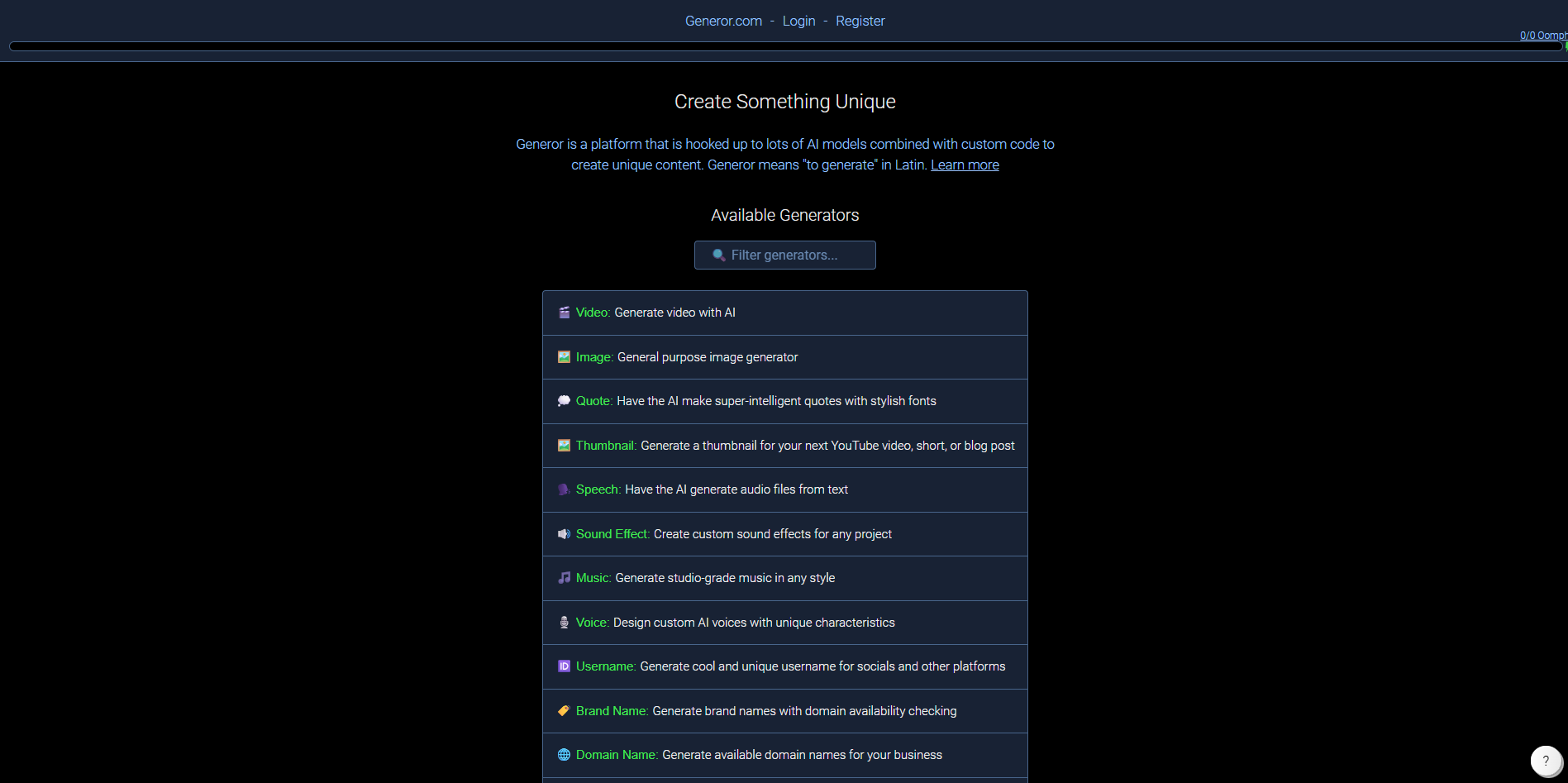The image size is (1568, 783).
Task: Click the Image generator picture icon
Action: 564,356
